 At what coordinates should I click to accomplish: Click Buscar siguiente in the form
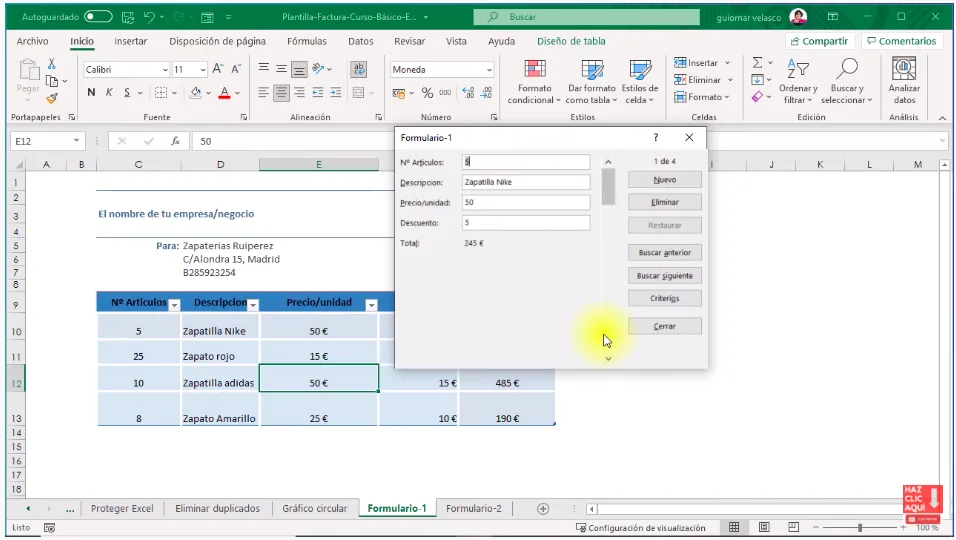click(x=665, y=275)
